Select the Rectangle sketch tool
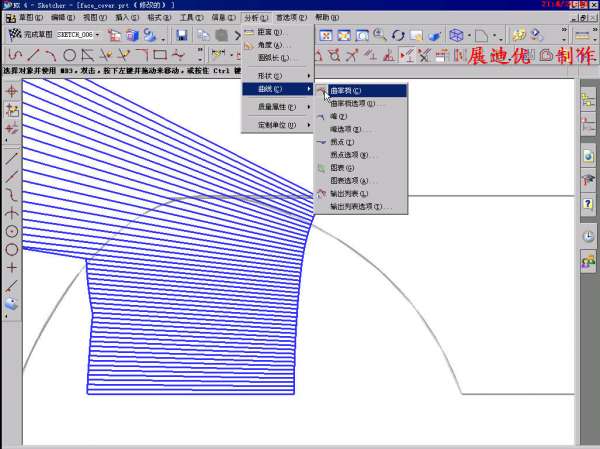This screenshot has width=600, height=449. 159,54
